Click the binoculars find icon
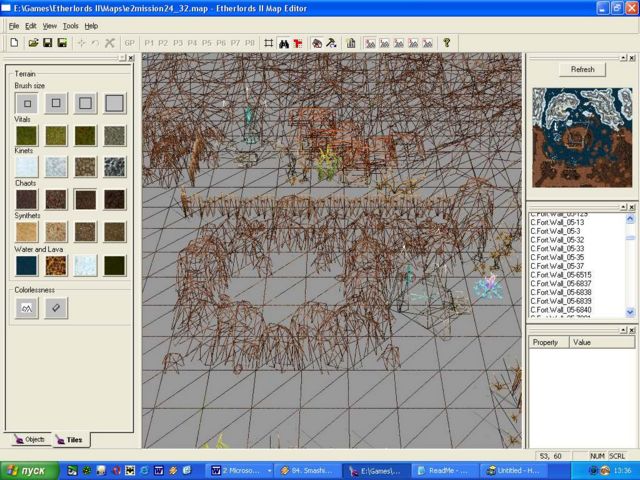 pos(284,43)
